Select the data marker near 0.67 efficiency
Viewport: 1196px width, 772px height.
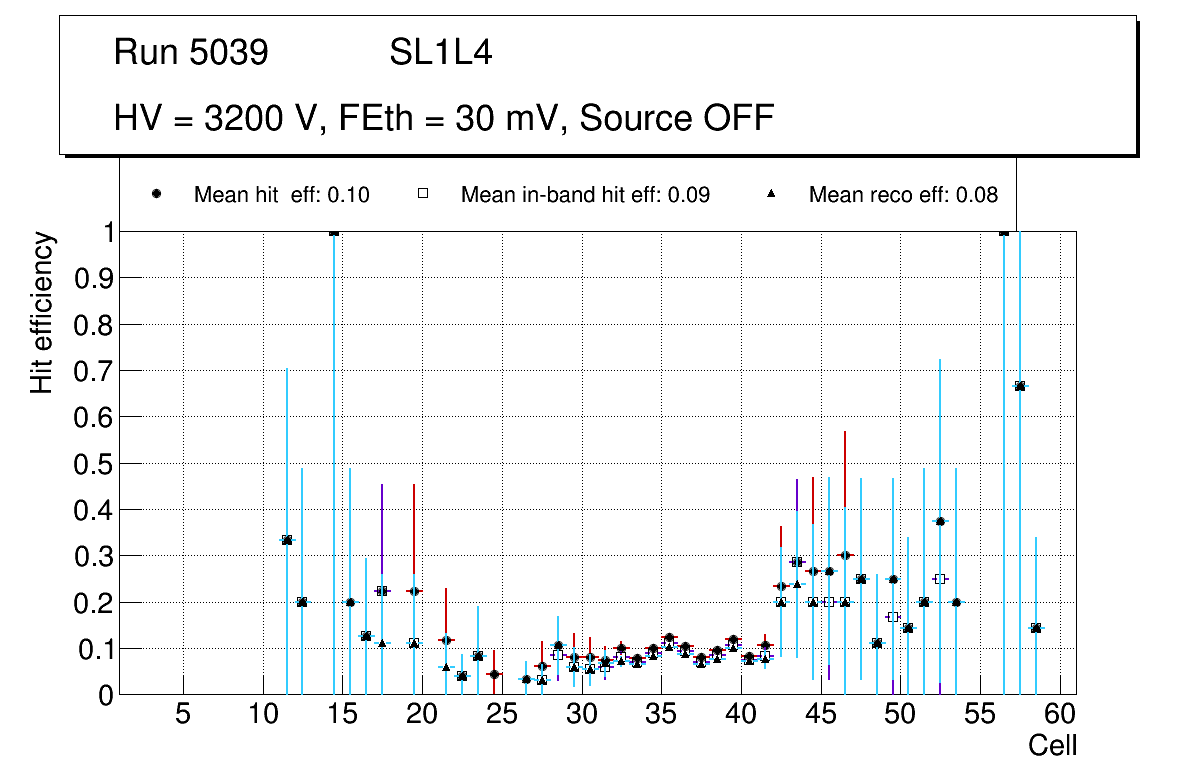coord(1020,386)
